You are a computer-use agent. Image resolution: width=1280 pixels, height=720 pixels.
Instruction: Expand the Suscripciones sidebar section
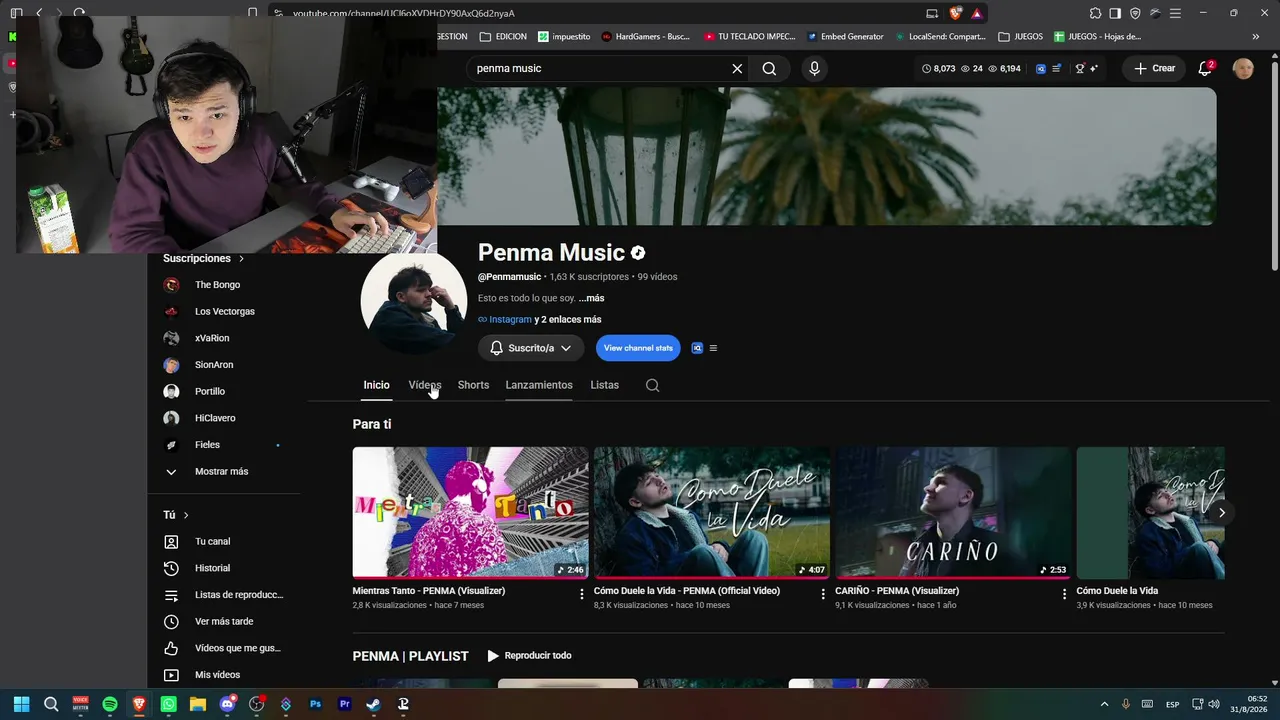click(x=204, y=258)
